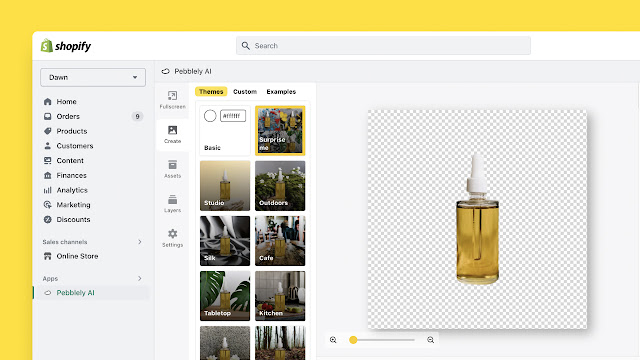Click the Shopify logo
This screenshot has height=360, width=640.
tap(66, 46)
